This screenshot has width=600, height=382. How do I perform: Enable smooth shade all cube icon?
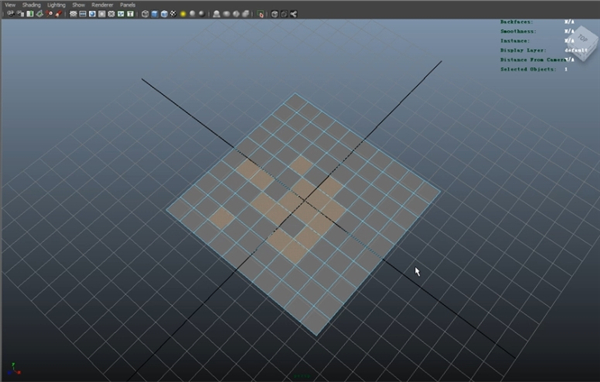pyautogui.click(x=155, y=14)
